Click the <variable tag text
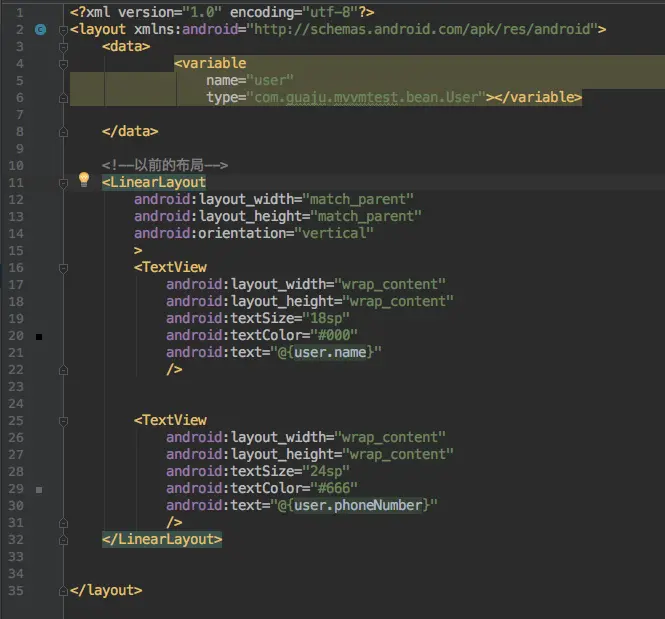 210,63
